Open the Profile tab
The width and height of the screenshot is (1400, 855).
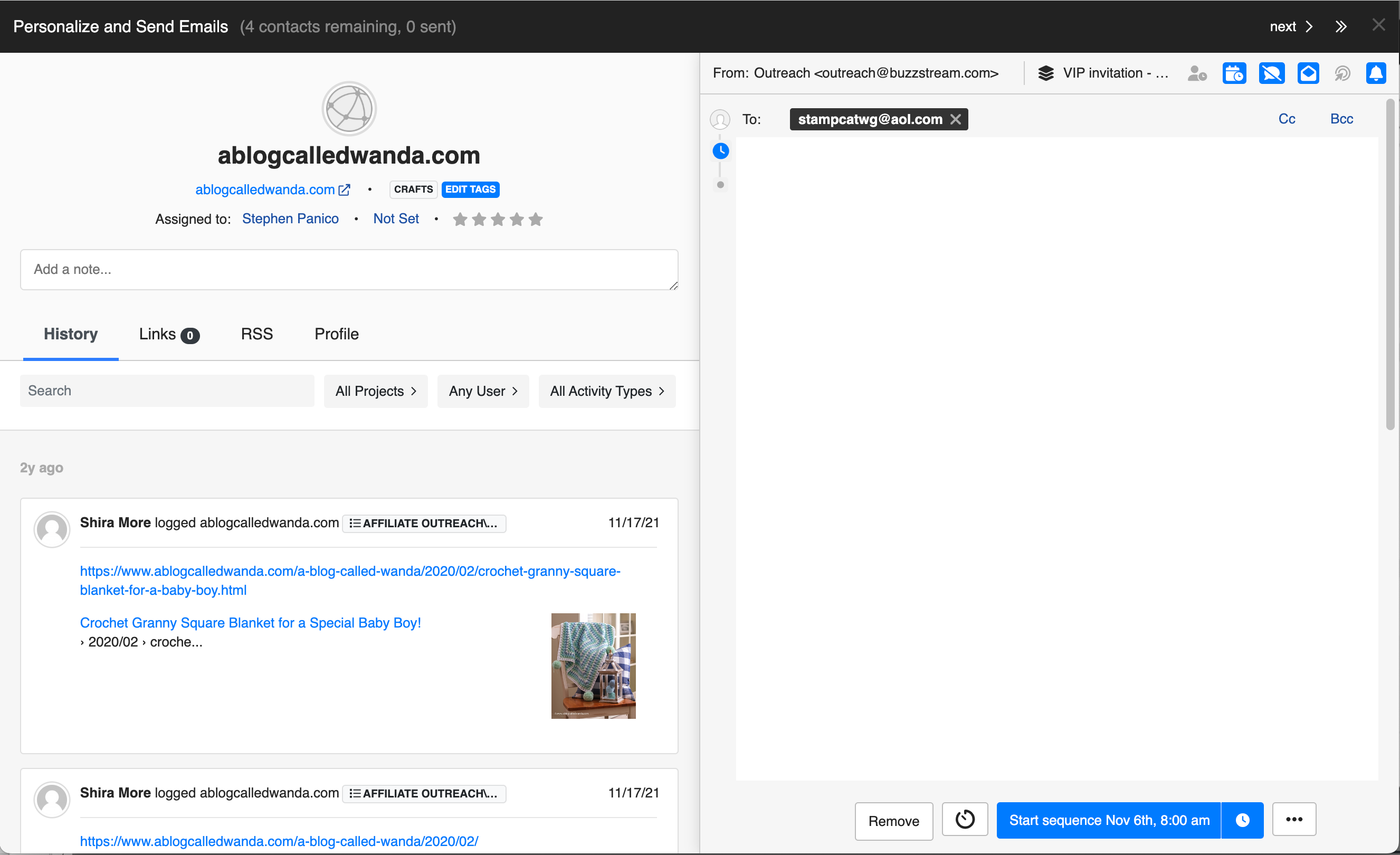click(x=336, y=334)
